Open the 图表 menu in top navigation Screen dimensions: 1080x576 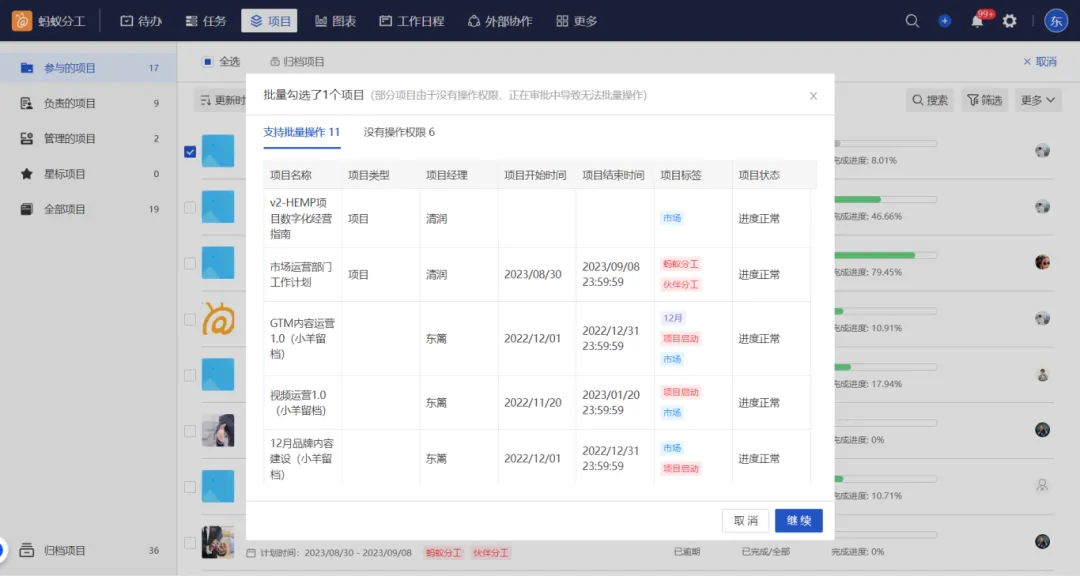point(335,21)
